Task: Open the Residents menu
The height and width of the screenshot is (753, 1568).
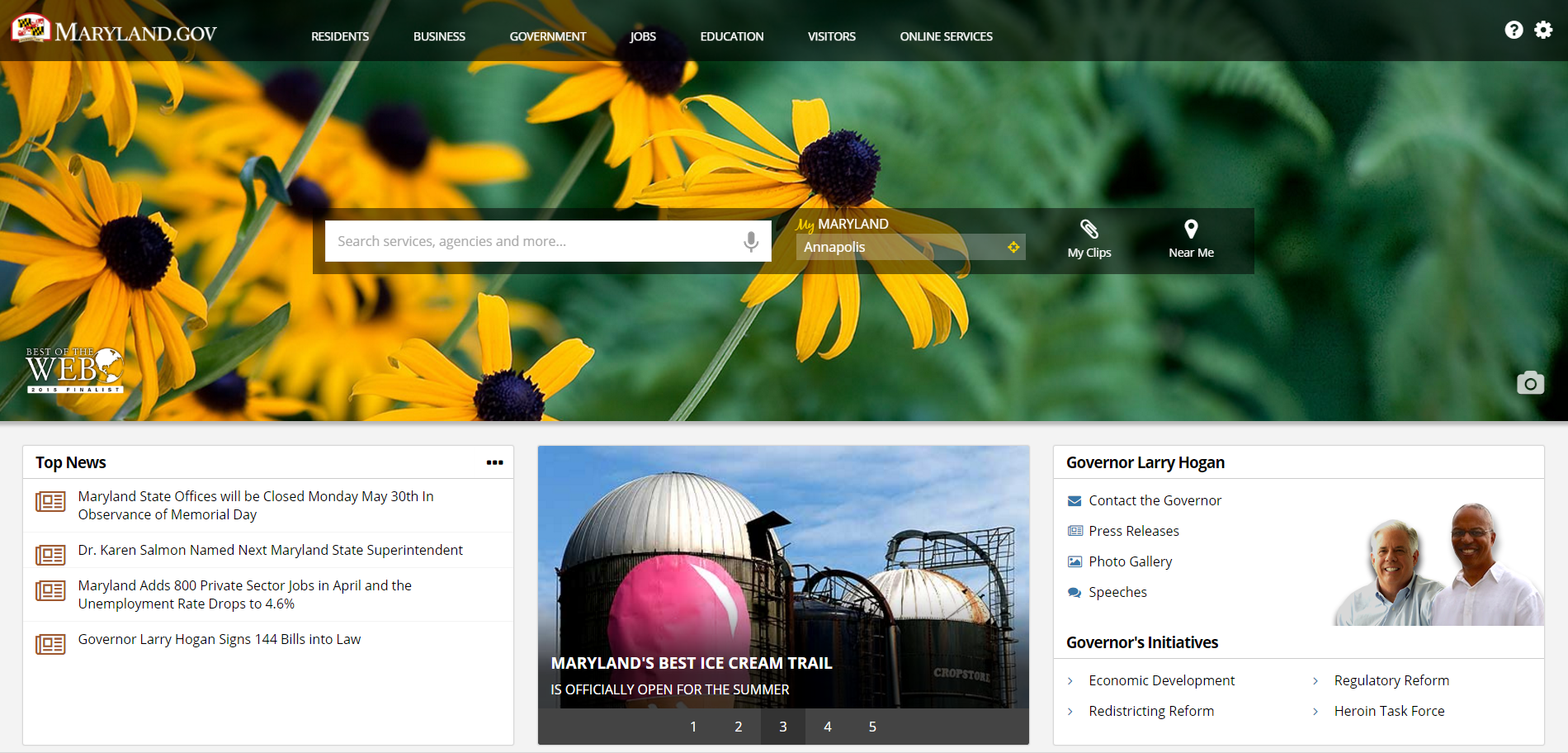Action: click(x=340, y=36)
